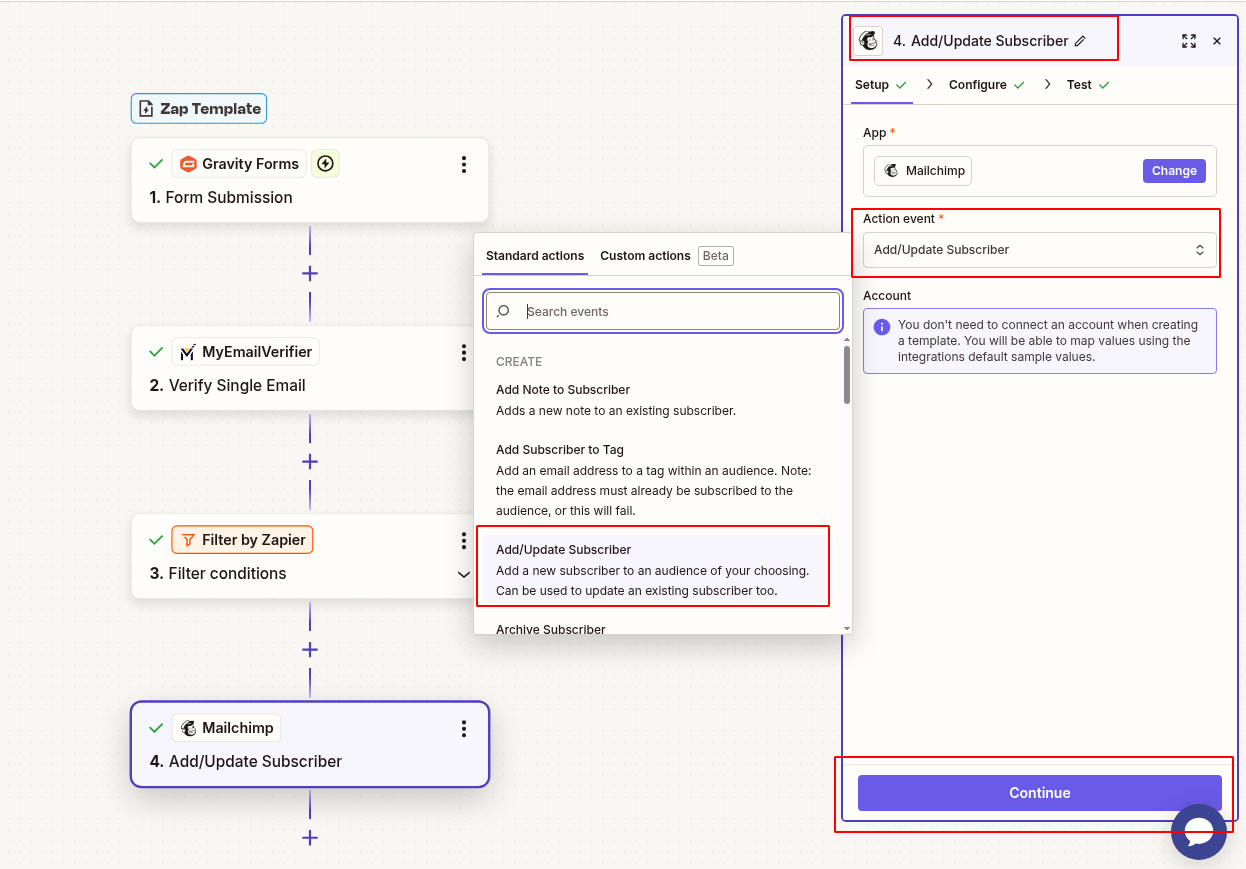1246x869 pixels.
Task: Expand the panel to fullscreen view
Action: click(1188, 41)
